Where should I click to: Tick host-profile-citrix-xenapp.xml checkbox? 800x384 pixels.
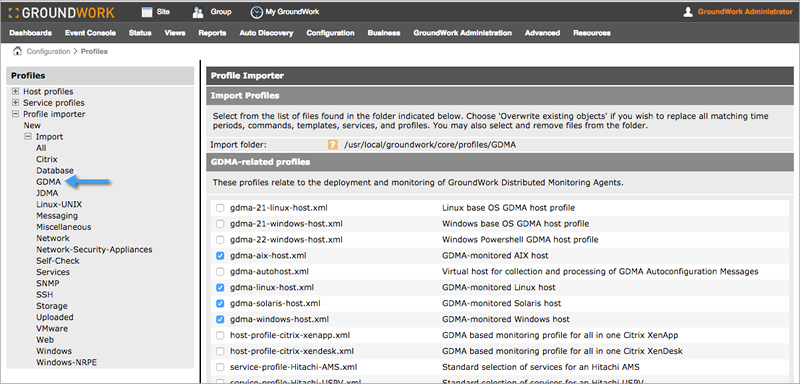(x=220, y=336)
